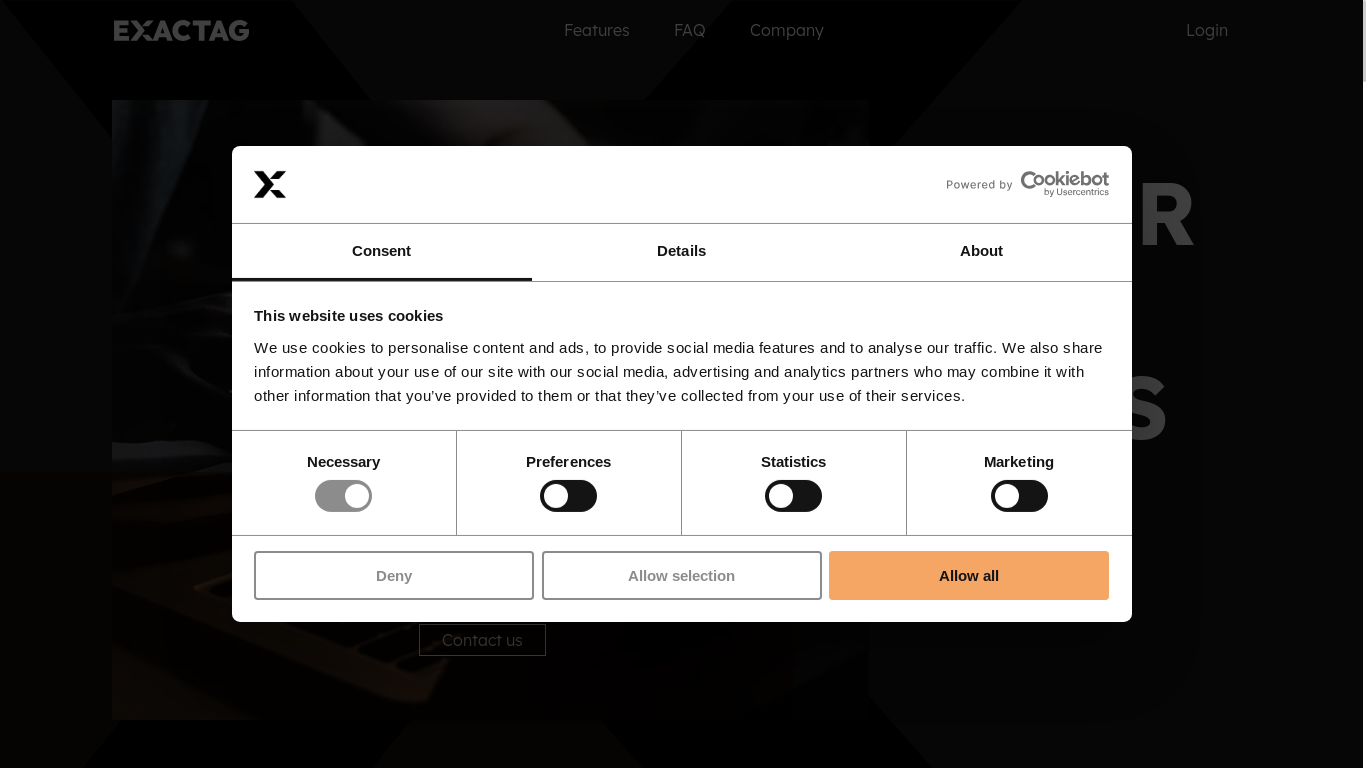Image resolution: width=1366 pixels, height=768 pixels.
Task: Click the Contact us button
Action: point(482,640)
